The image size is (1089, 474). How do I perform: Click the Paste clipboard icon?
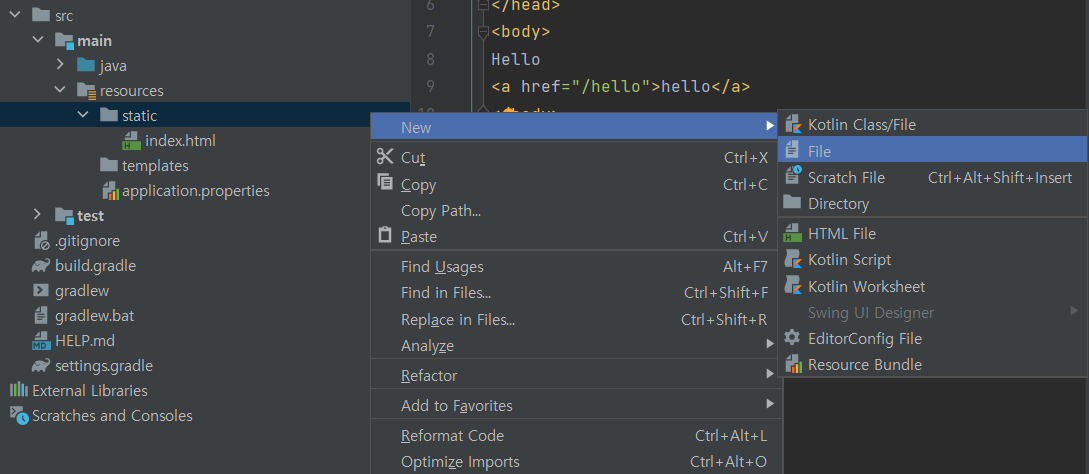coord(385,236)
